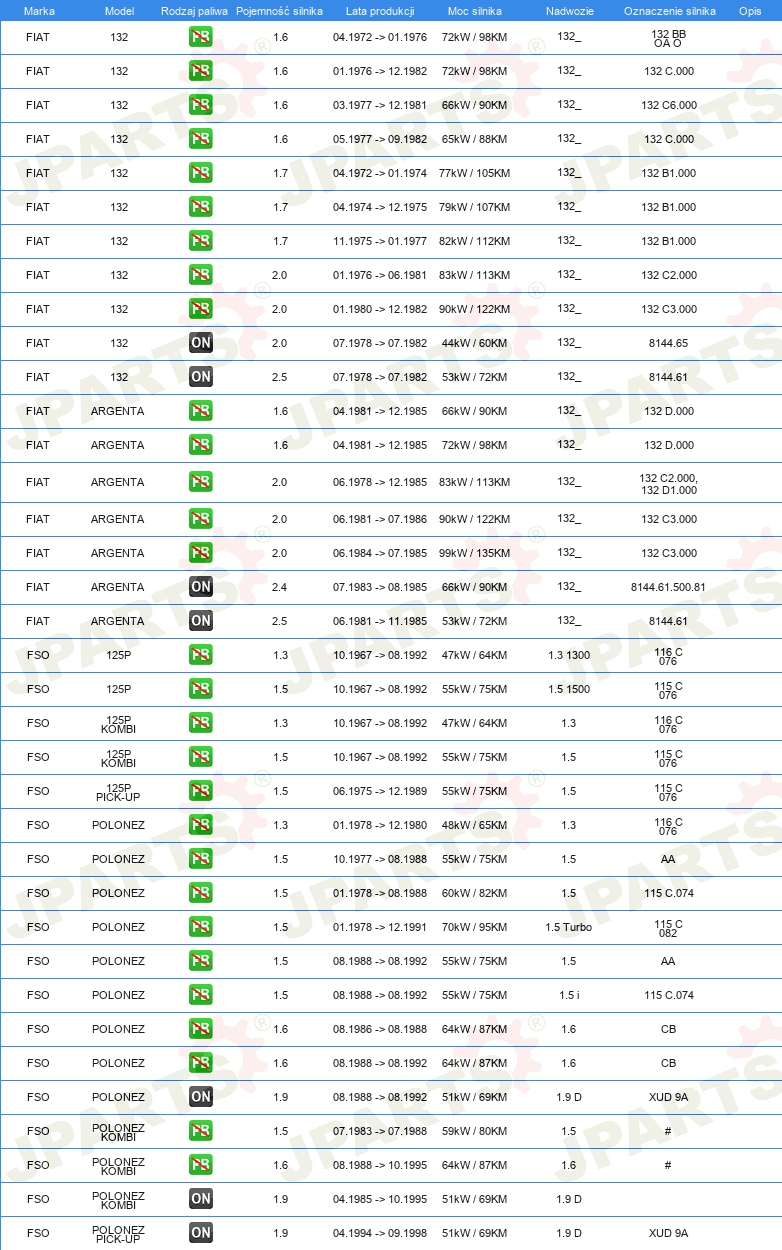Select the 10.1977 -> 08.1988 production date cell
The width and height of the screenshot is (782, 1250).
(380, 859)
